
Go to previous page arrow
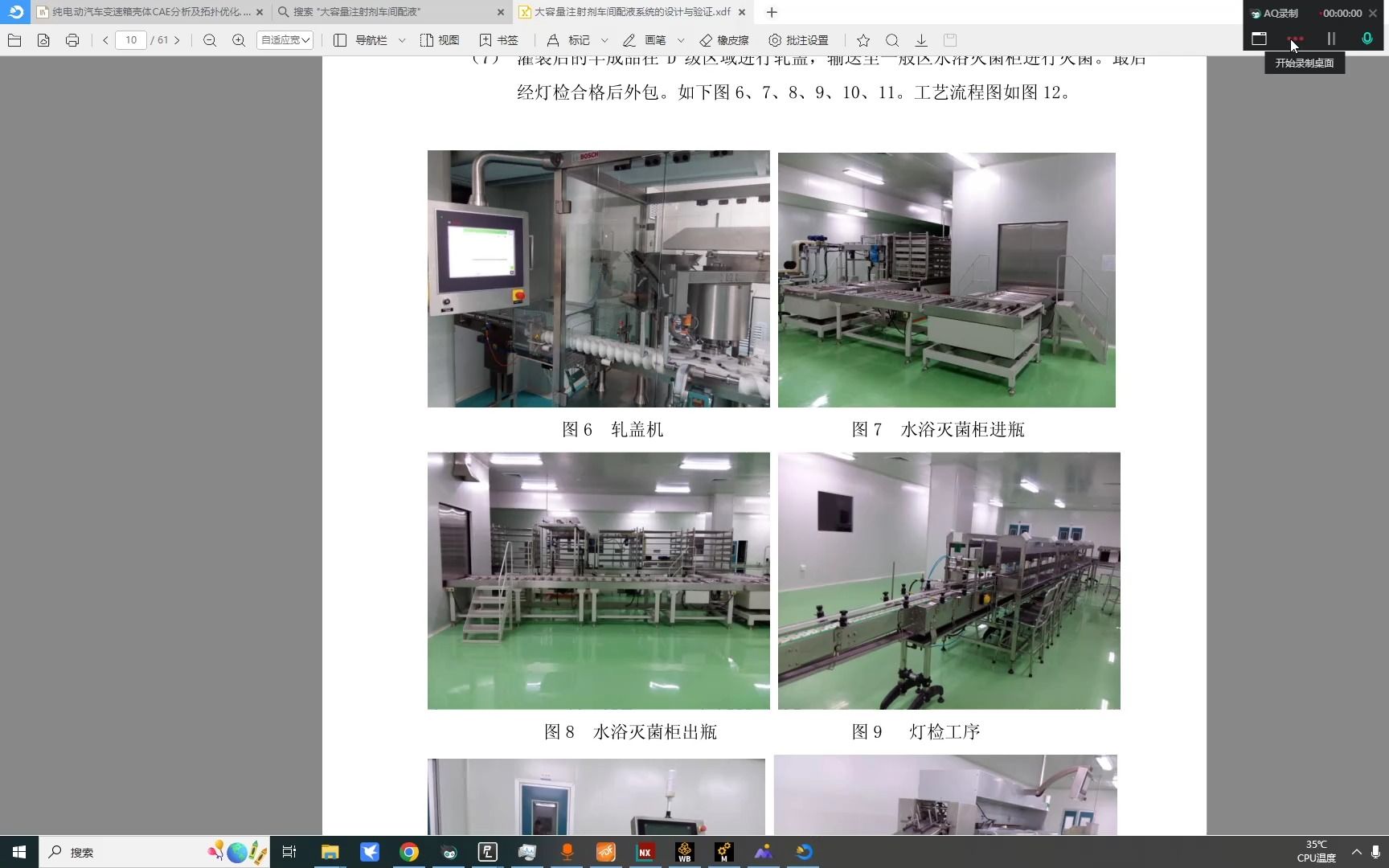105,40
